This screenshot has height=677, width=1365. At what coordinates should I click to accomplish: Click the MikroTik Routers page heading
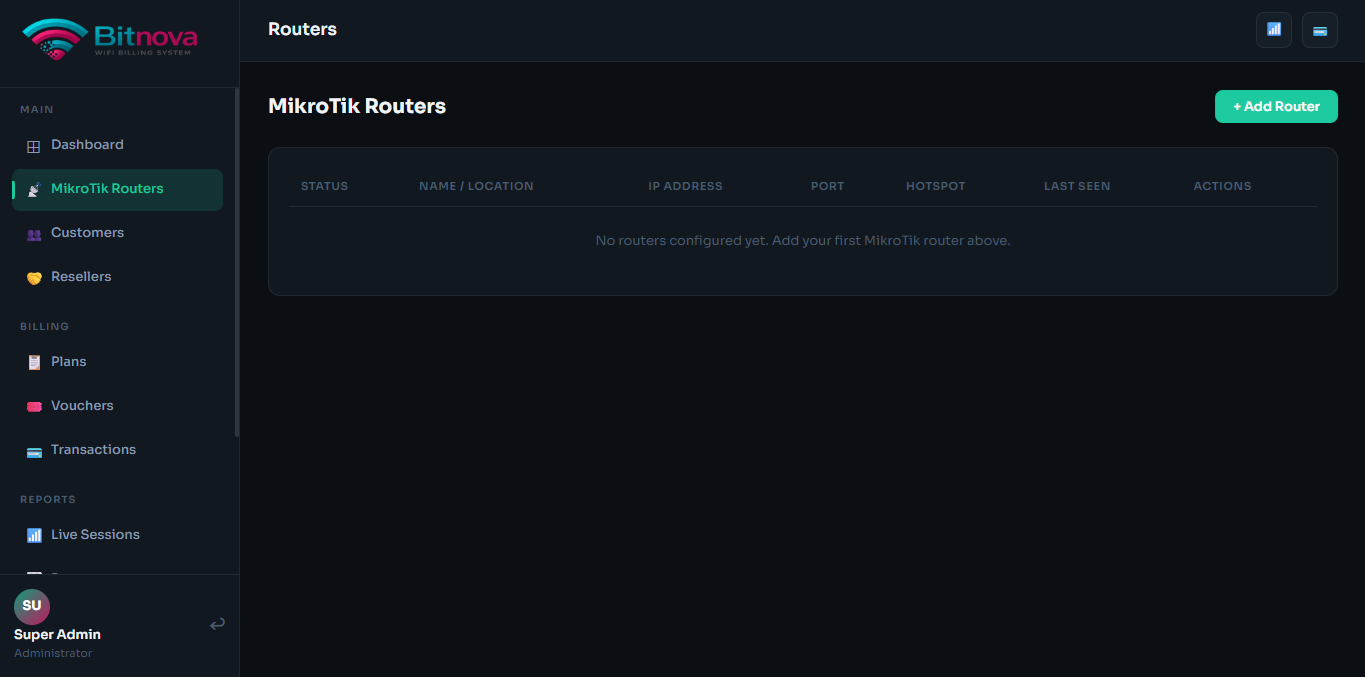357,106
